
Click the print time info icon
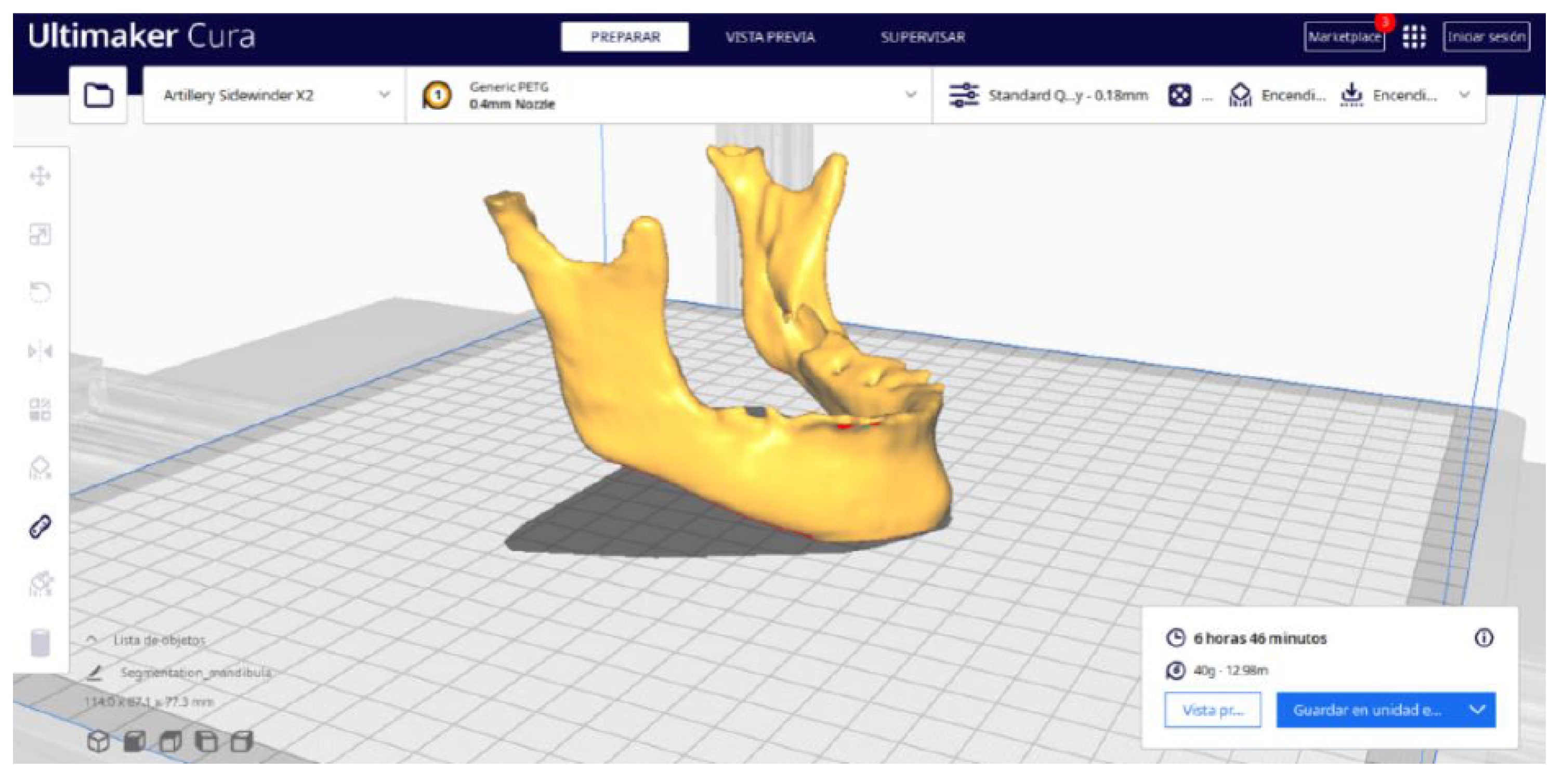click(x=1483, y=638)
